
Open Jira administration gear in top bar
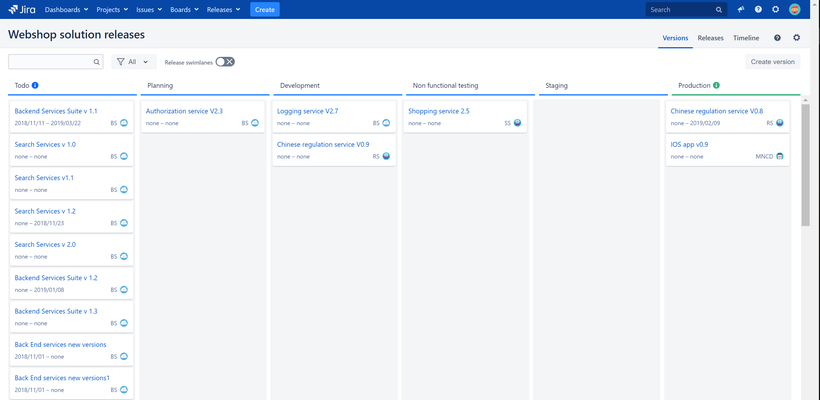(x=776, y=9)
